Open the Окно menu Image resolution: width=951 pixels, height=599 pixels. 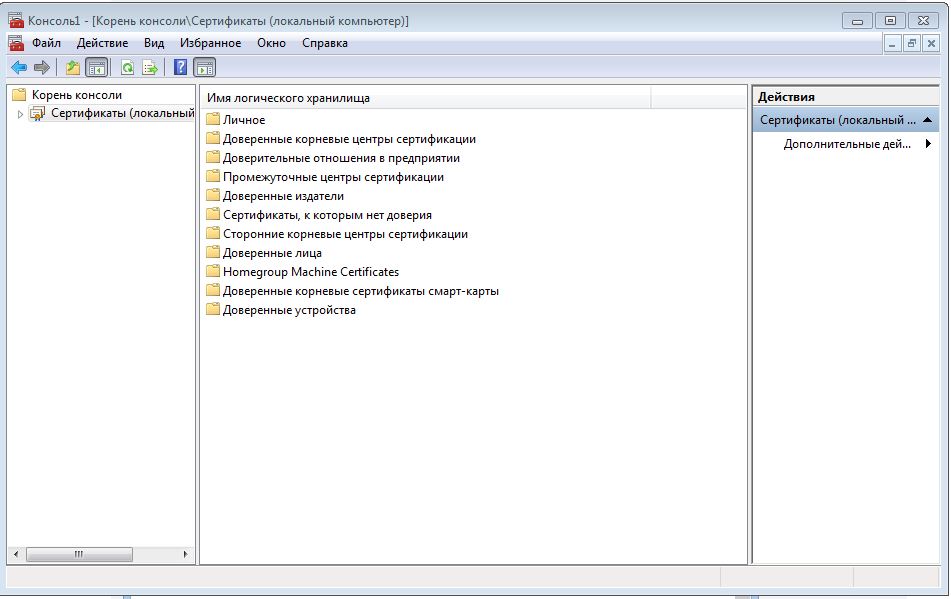271,43
